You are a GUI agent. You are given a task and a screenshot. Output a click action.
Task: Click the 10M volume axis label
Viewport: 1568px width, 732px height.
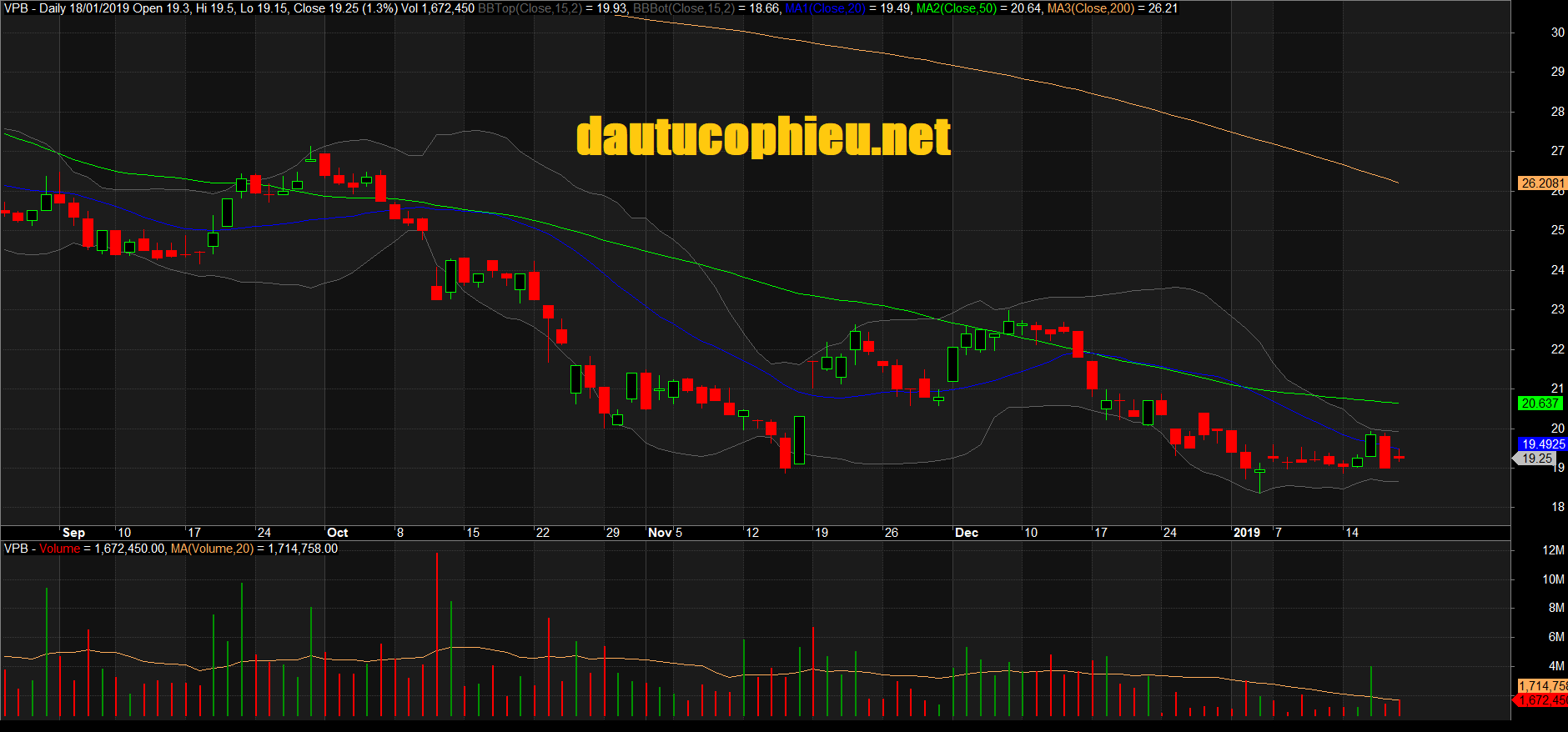point(1554,579)
